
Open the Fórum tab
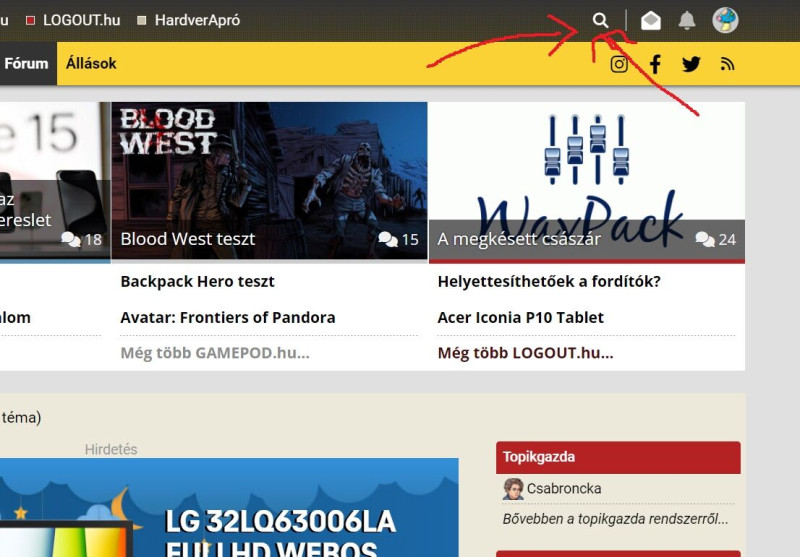pos(27,64)
